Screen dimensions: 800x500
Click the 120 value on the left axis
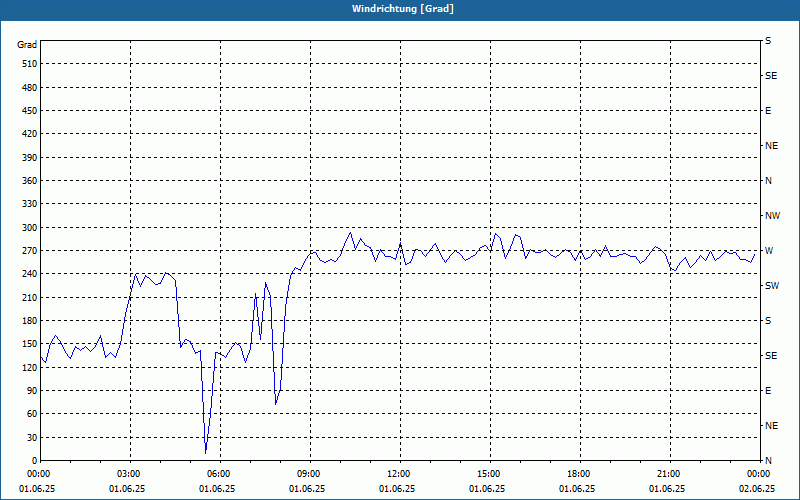tap(30, 367)
